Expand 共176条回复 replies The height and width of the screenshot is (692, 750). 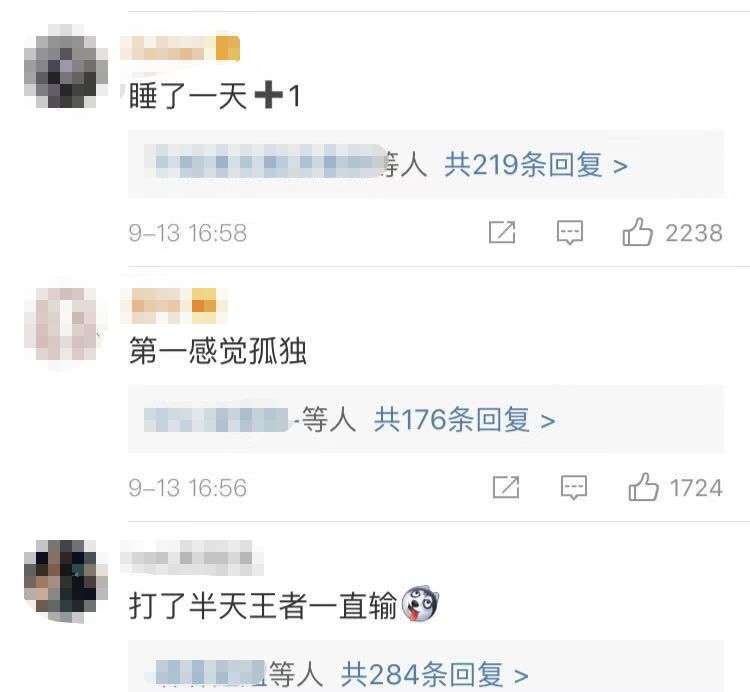[464, 420]
